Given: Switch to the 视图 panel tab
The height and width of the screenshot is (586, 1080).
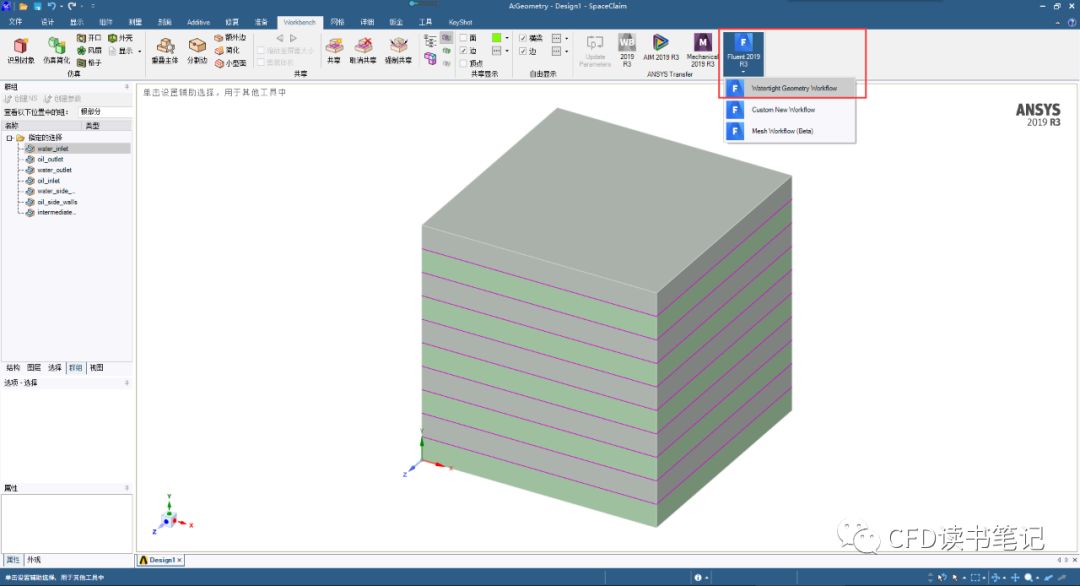Looking at the screenshot, I should 96,368.
